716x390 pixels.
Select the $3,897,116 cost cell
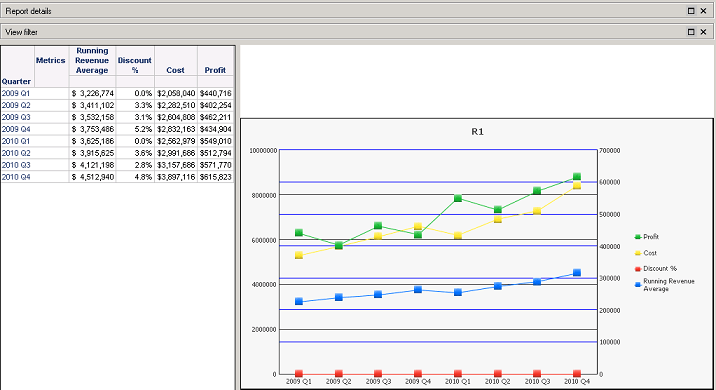pyautogui.click(x=176, y=177)
